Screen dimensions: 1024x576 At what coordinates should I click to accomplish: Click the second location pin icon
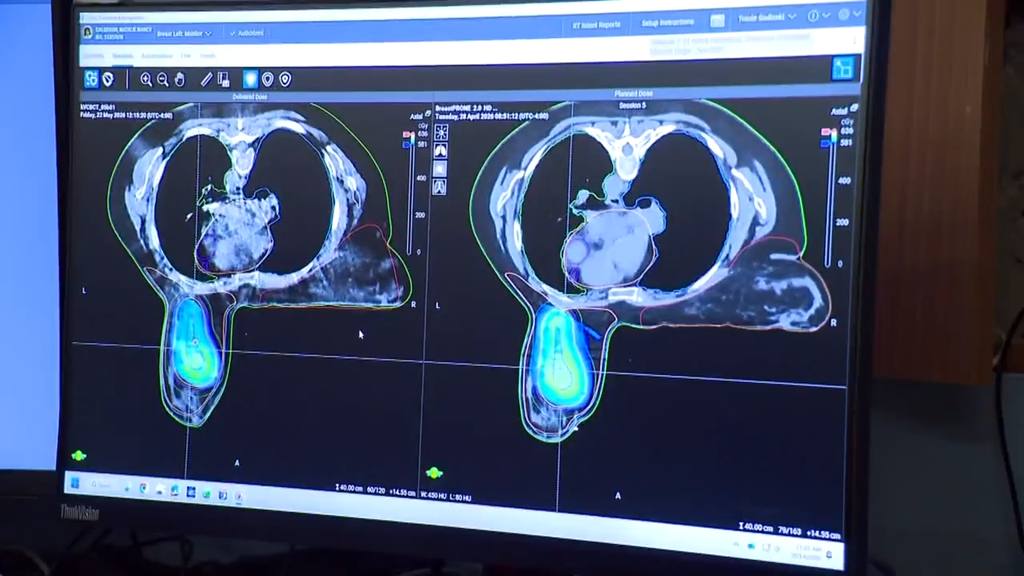coord(285,80)
